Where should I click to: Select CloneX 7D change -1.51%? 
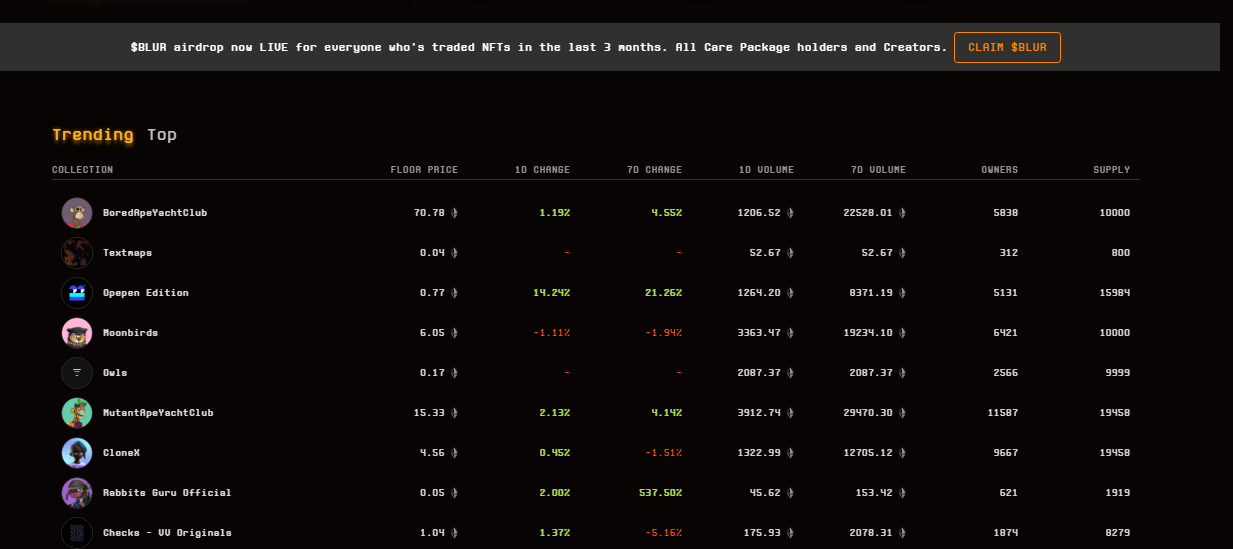point(663,453)
